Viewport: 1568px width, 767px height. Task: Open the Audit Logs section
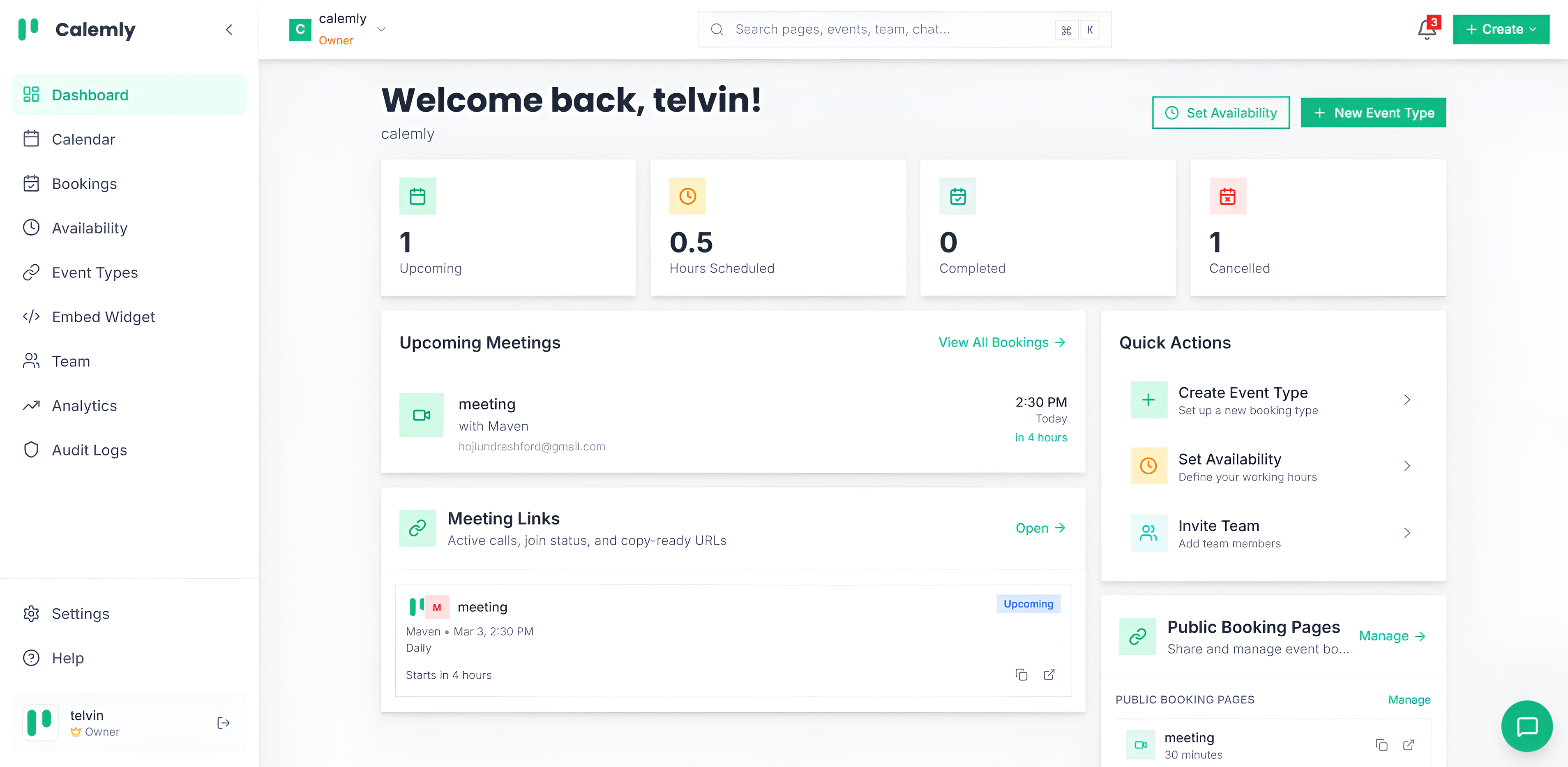click(x=89, y=450)
